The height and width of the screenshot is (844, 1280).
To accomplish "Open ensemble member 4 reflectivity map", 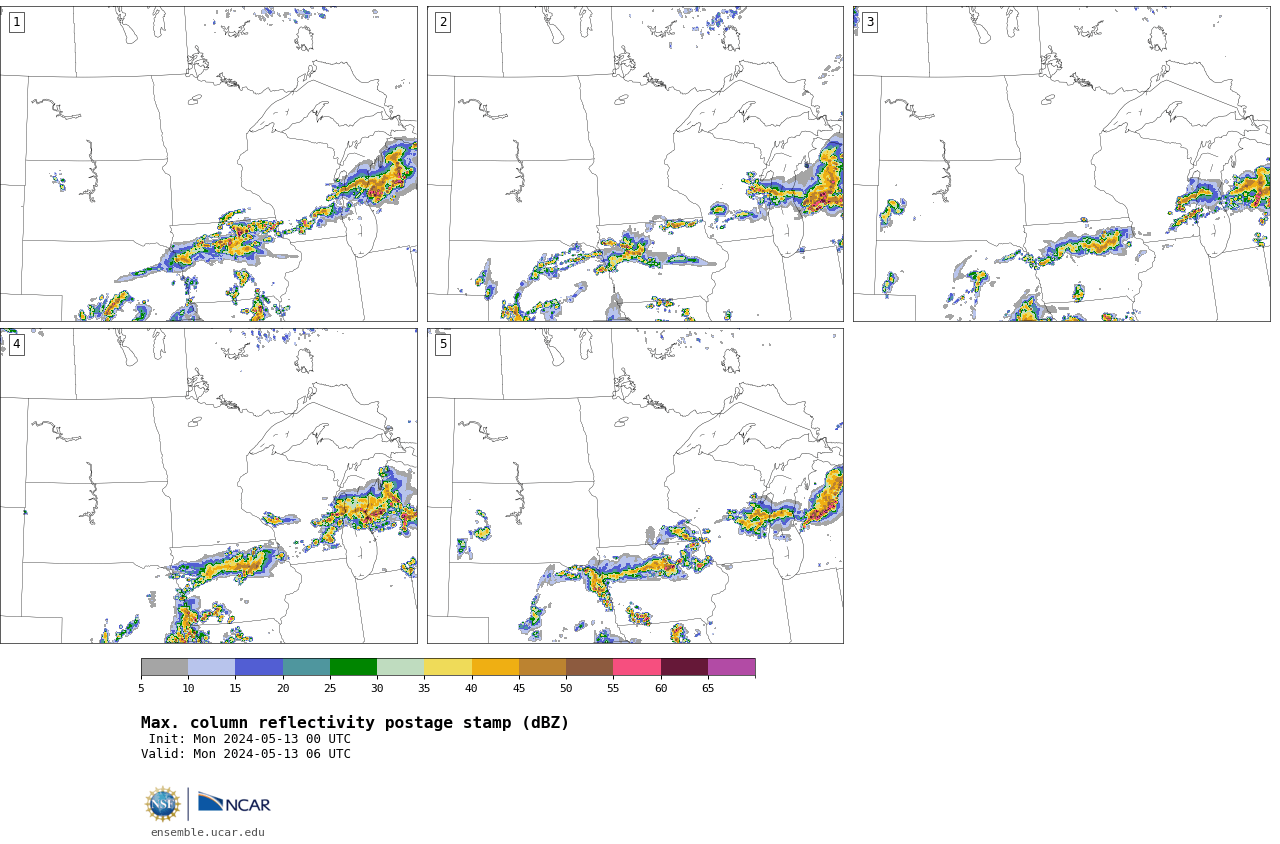I will (x=208, y=486).
